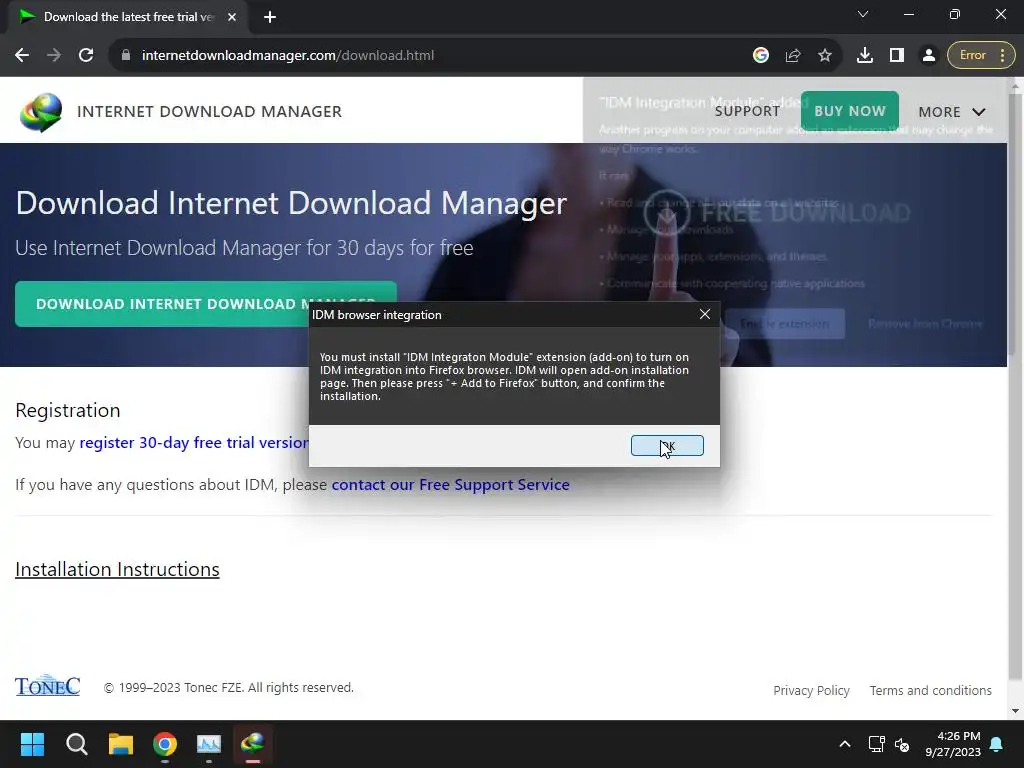Click the padlock site info icon
This screenshot has height=768, width=1024.
click(126, 56)
